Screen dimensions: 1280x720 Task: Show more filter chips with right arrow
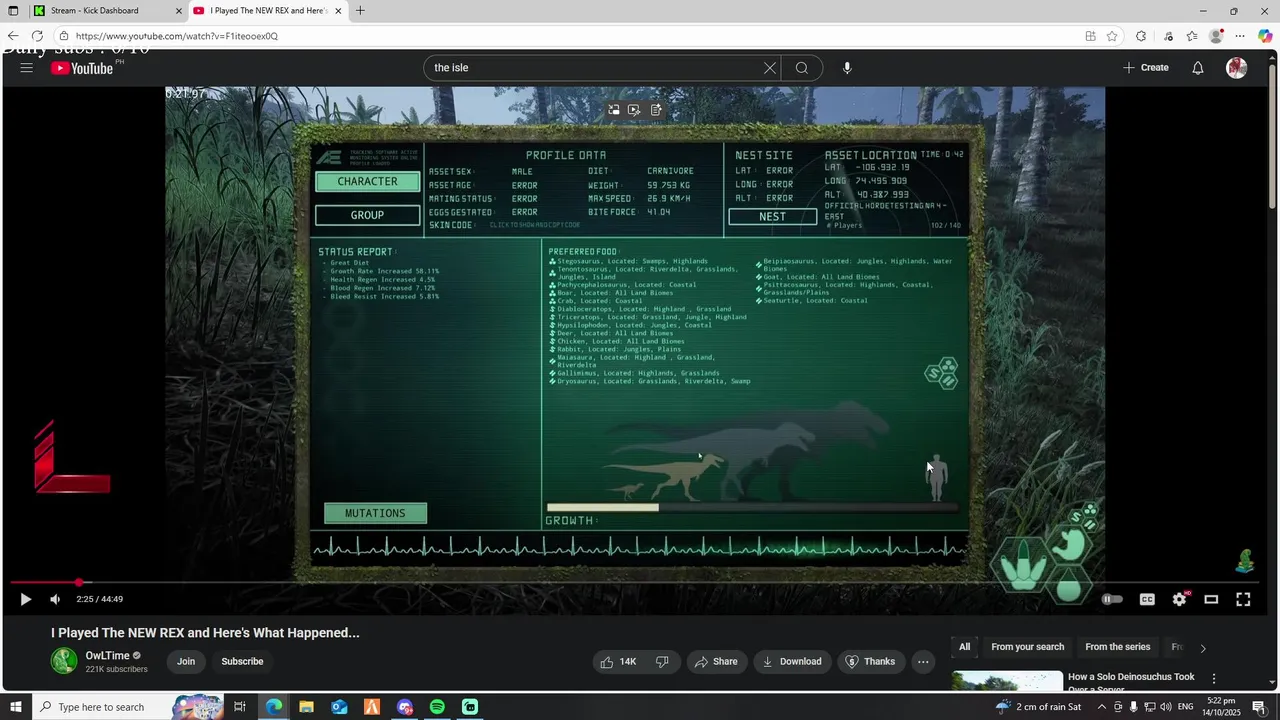tap(1203, 648)
